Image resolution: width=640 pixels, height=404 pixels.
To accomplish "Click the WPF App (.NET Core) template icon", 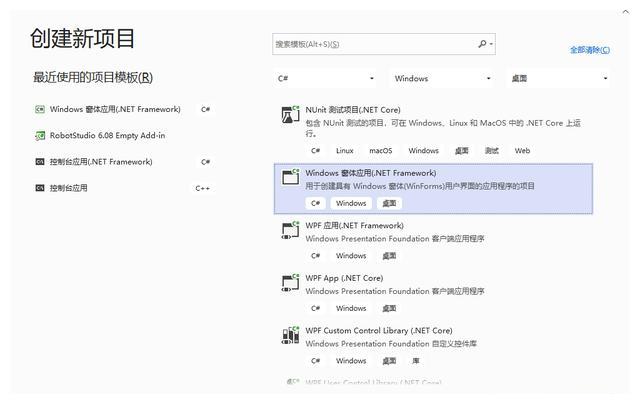I will point(290,283).
